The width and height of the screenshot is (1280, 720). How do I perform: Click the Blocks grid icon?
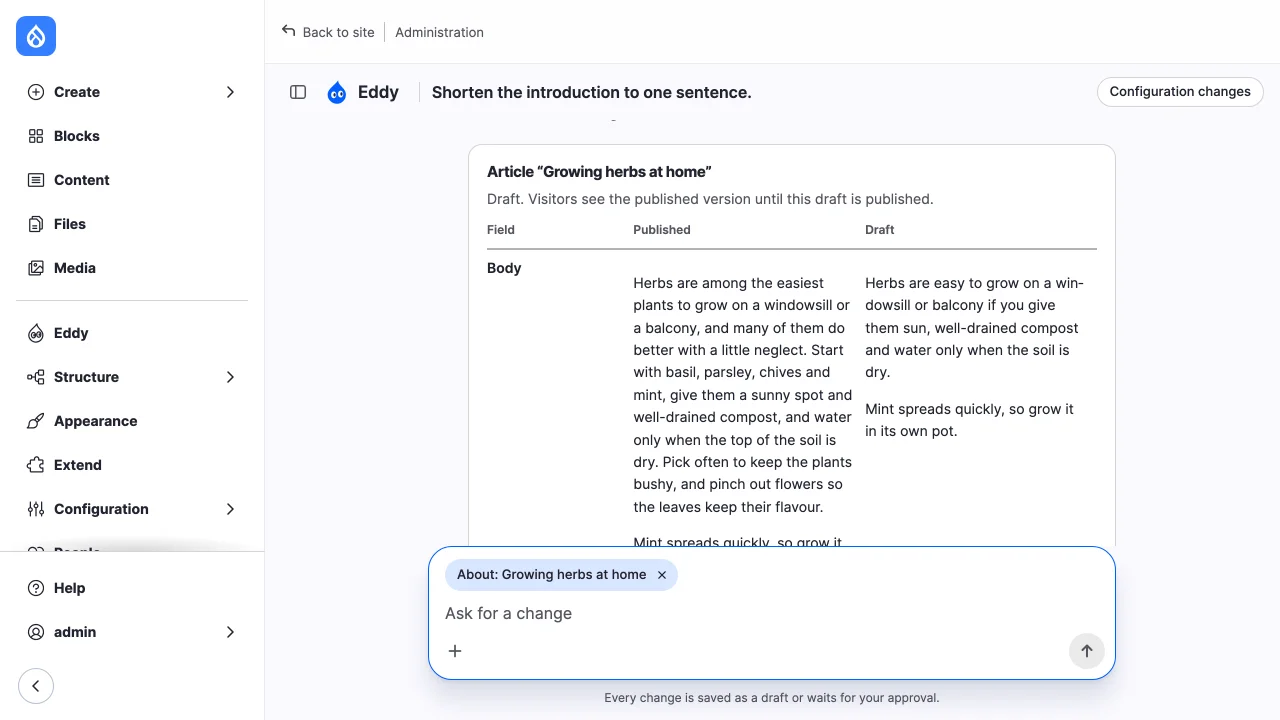point(36,136)
